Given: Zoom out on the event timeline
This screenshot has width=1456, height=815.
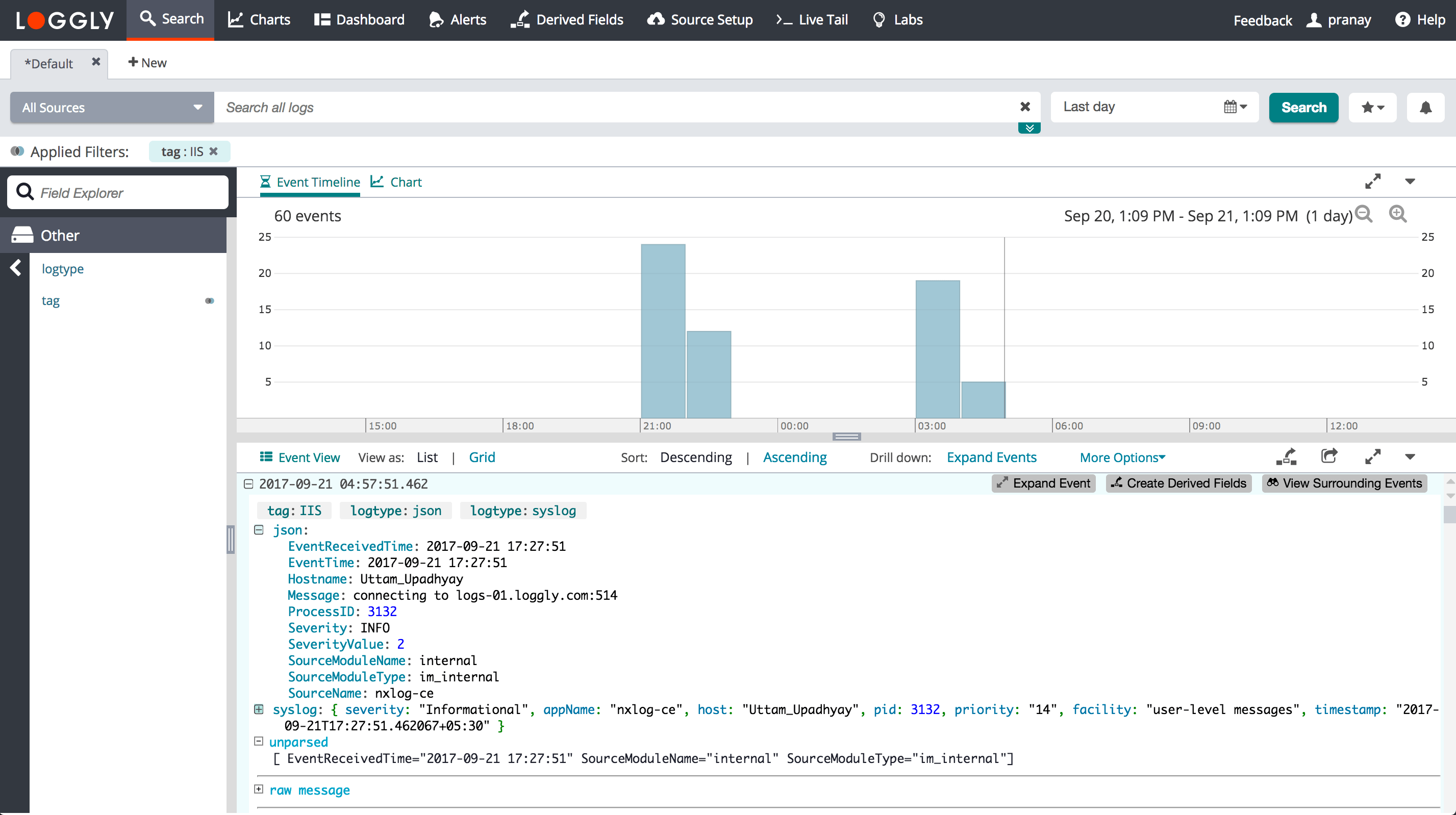Looking at the screenshot, I should 1364,214.
